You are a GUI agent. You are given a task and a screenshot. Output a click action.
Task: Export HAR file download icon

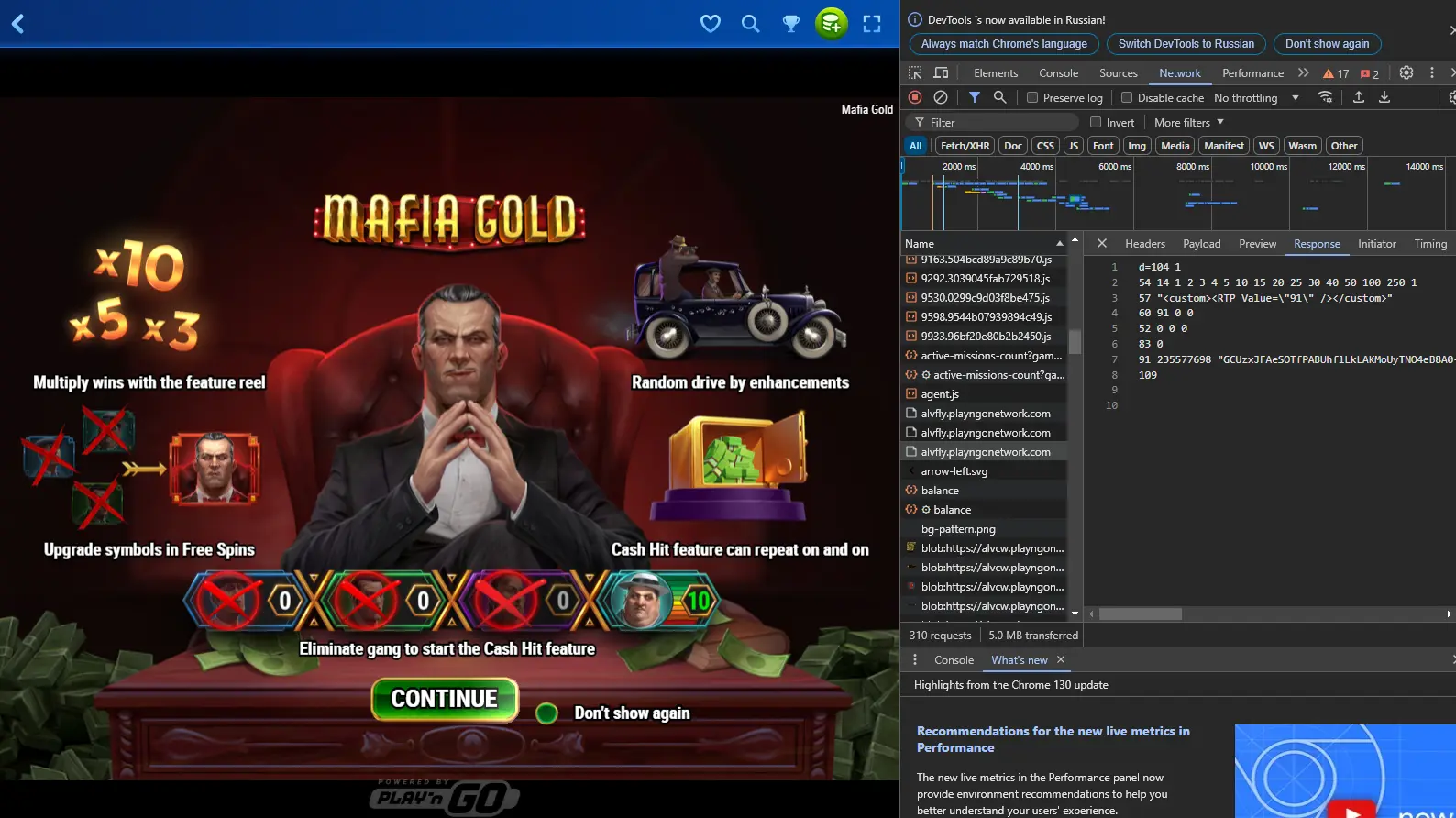point(1384,97)
